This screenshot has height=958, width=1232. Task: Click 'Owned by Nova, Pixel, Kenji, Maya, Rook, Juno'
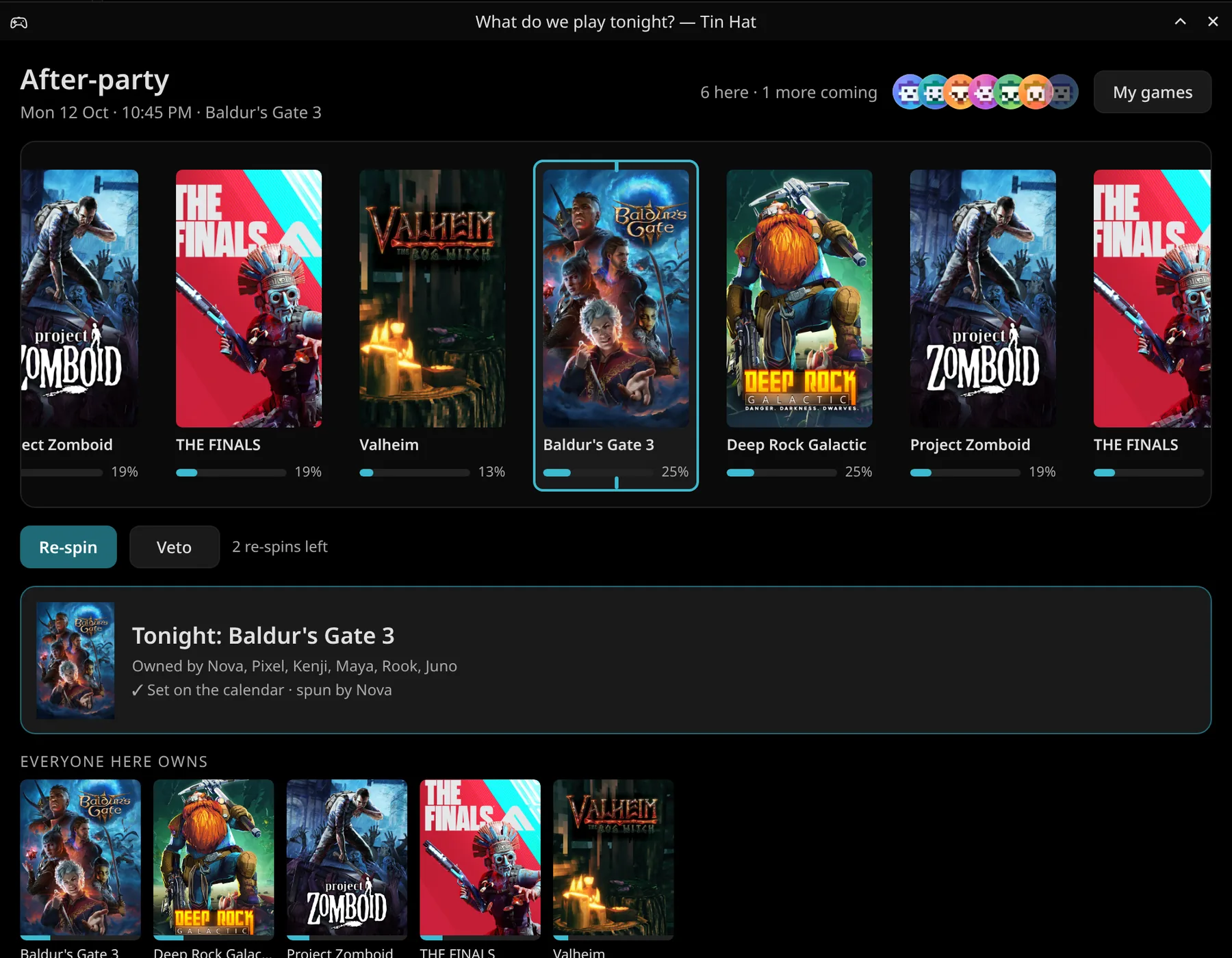tap(294, 666)
